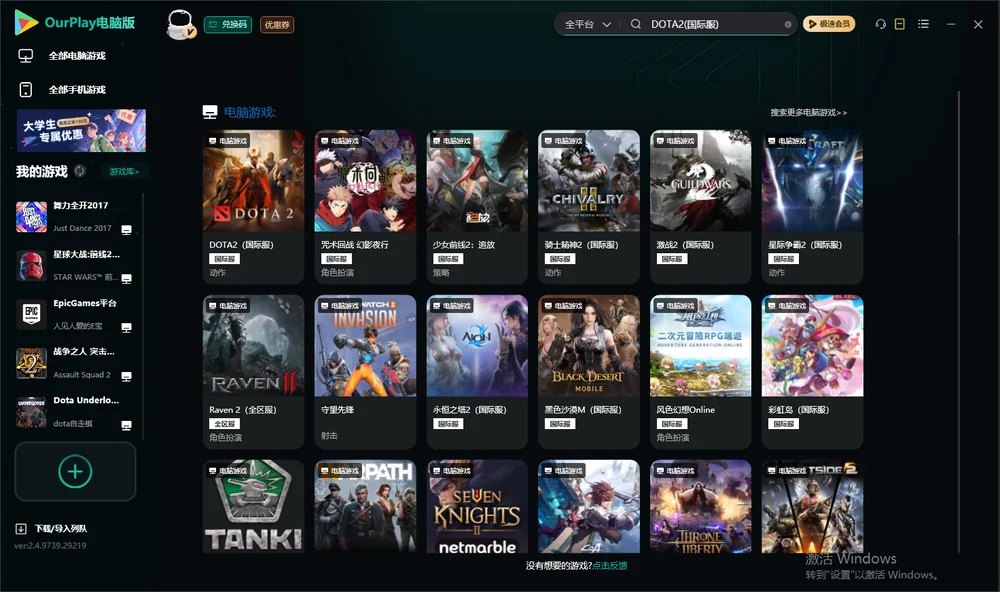Click monitor icon next to 电脑游戏 heading
Viewport: 1000px width, 592px height.
tap(210, 112)
